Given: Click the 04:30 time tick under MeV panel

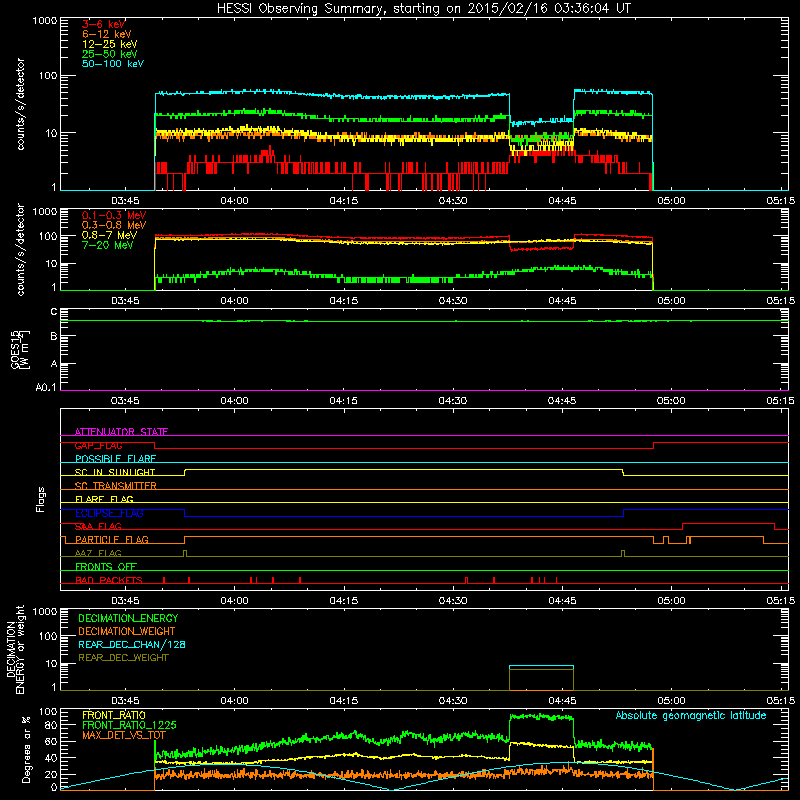Looking at the screenshot, I should pos(453,301).
